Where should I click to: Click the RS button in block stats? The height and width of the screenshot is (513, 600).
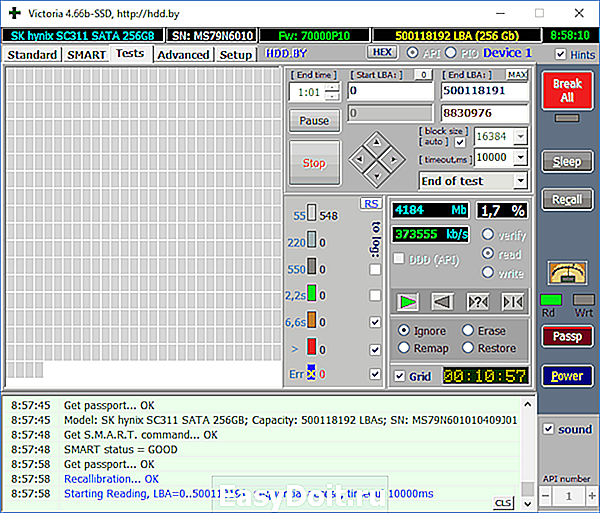371,204
